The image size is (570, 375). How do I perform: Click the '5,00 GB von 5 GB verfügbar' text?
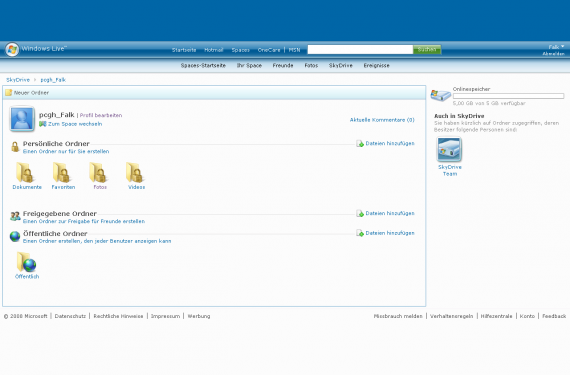click(x=489, y=103)
